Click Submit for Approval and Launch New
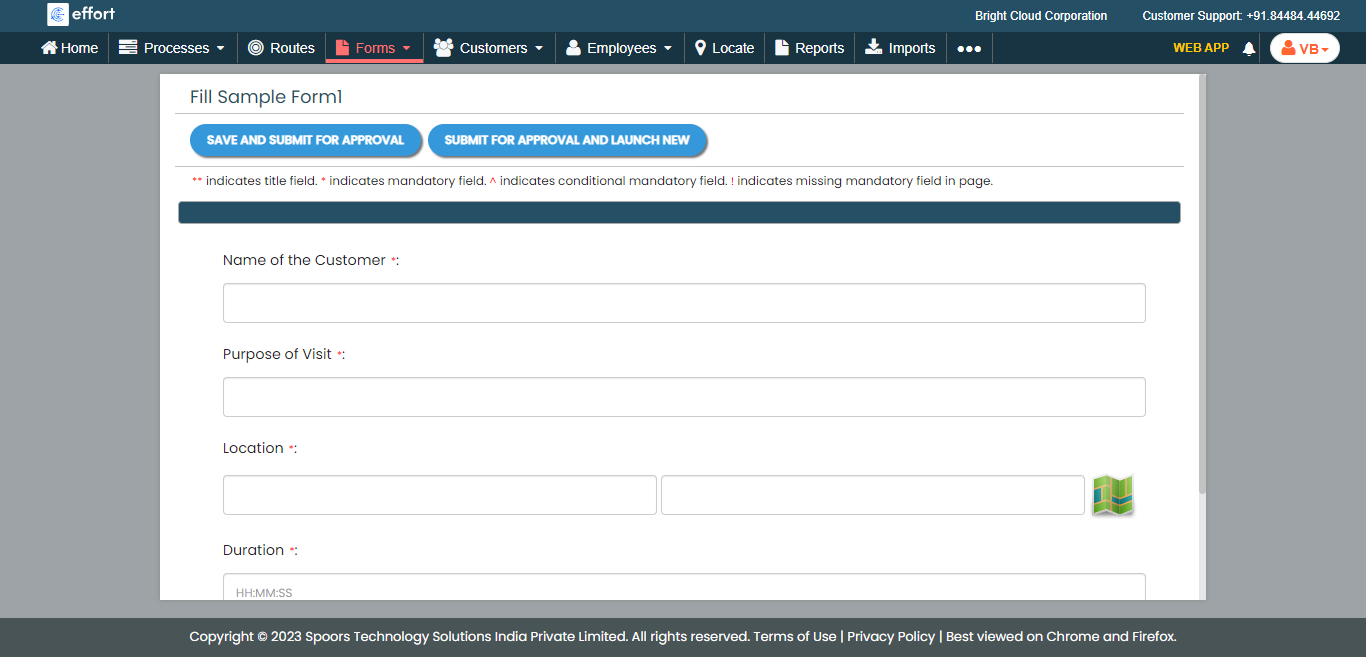Image resolution: width=1366 pixels, height=657 pixels. coord(567,140)
